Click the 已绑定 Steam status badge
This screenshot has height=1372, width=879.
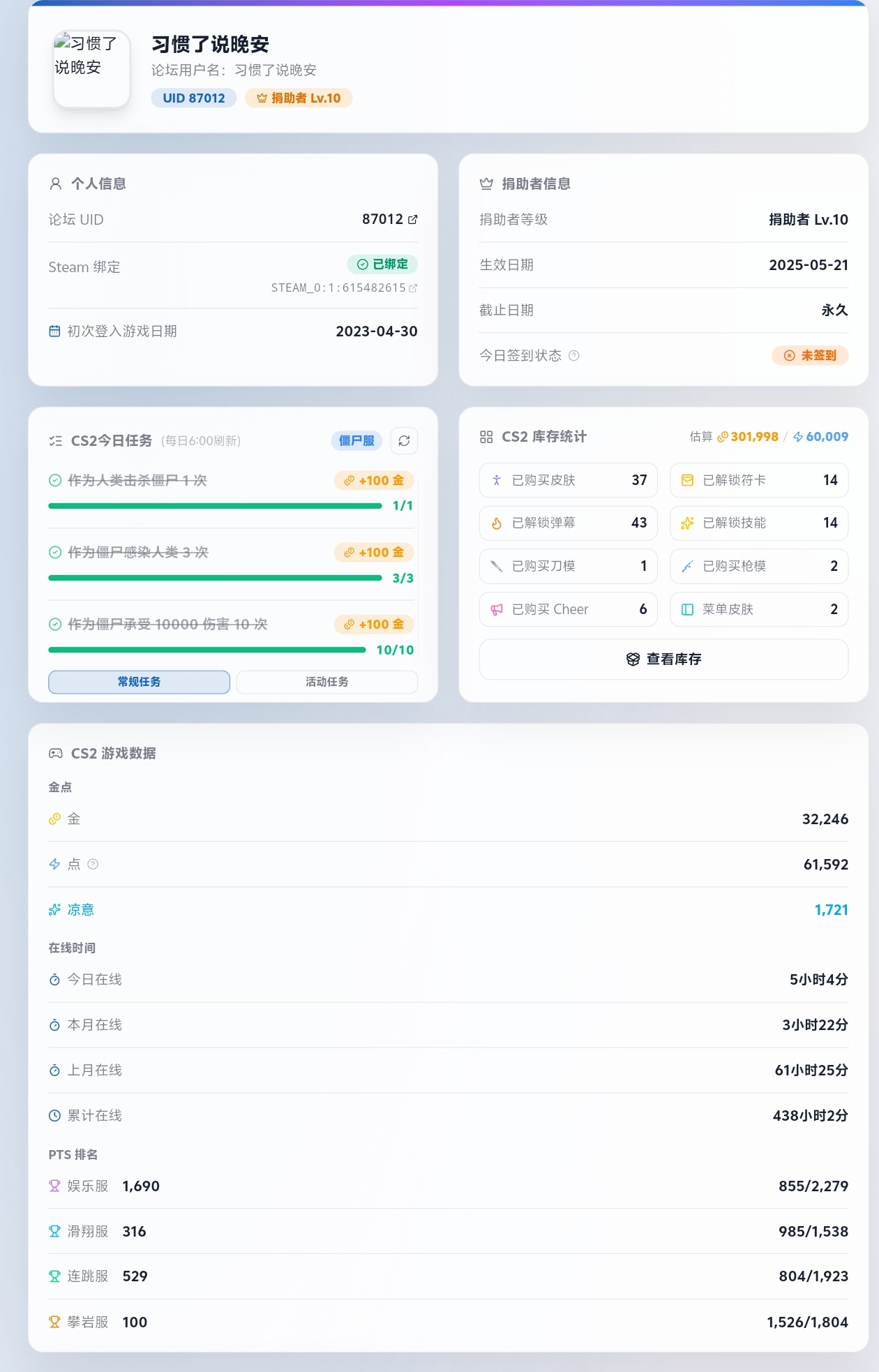pyautogui.click(x=382, y=264)
